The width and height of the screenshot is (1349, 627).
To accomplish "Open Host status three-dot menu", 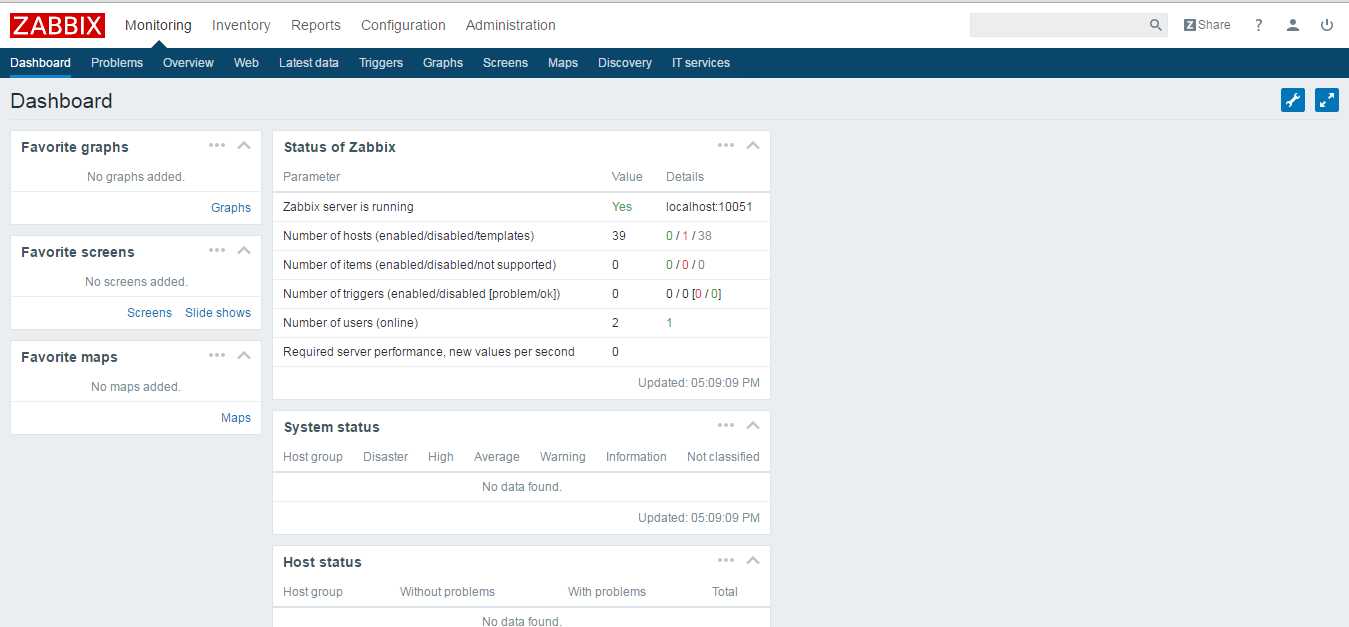I will (x=726, y=560).
